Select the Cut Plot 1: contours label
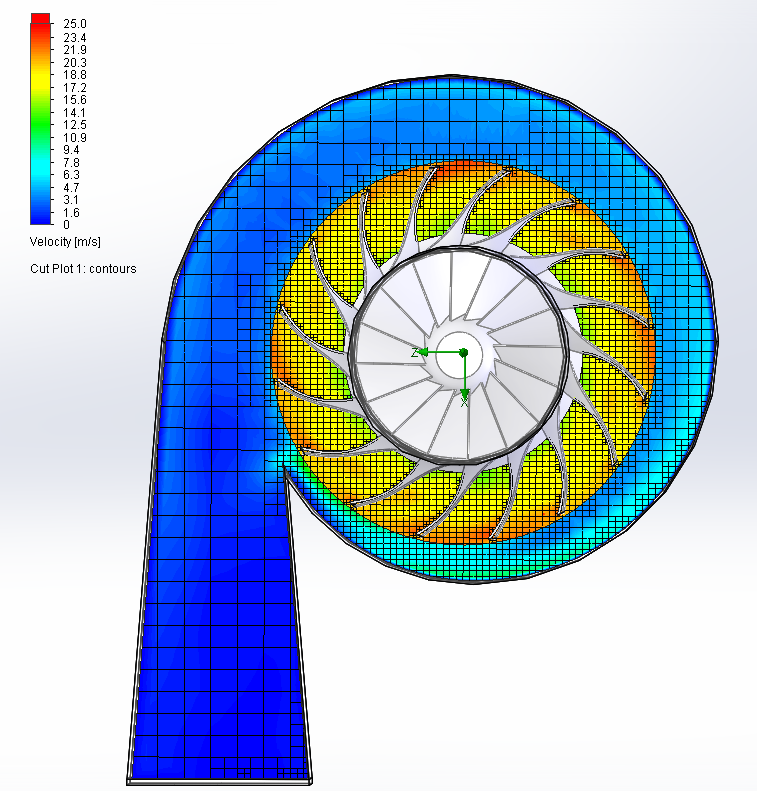This screenshot has height=791, width=757. tap(83, 268)
